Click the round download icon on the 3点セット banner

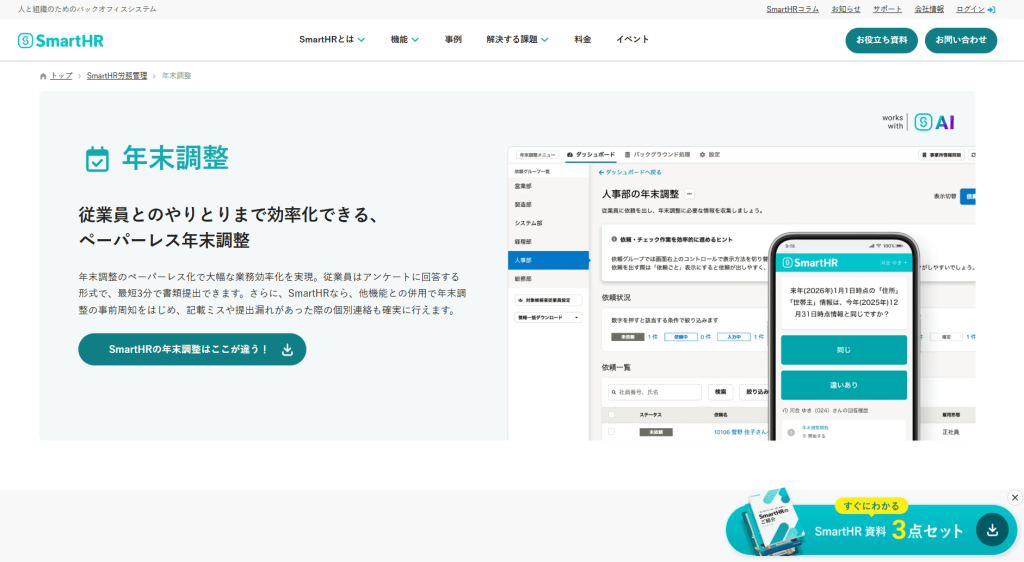pos(992,530)
